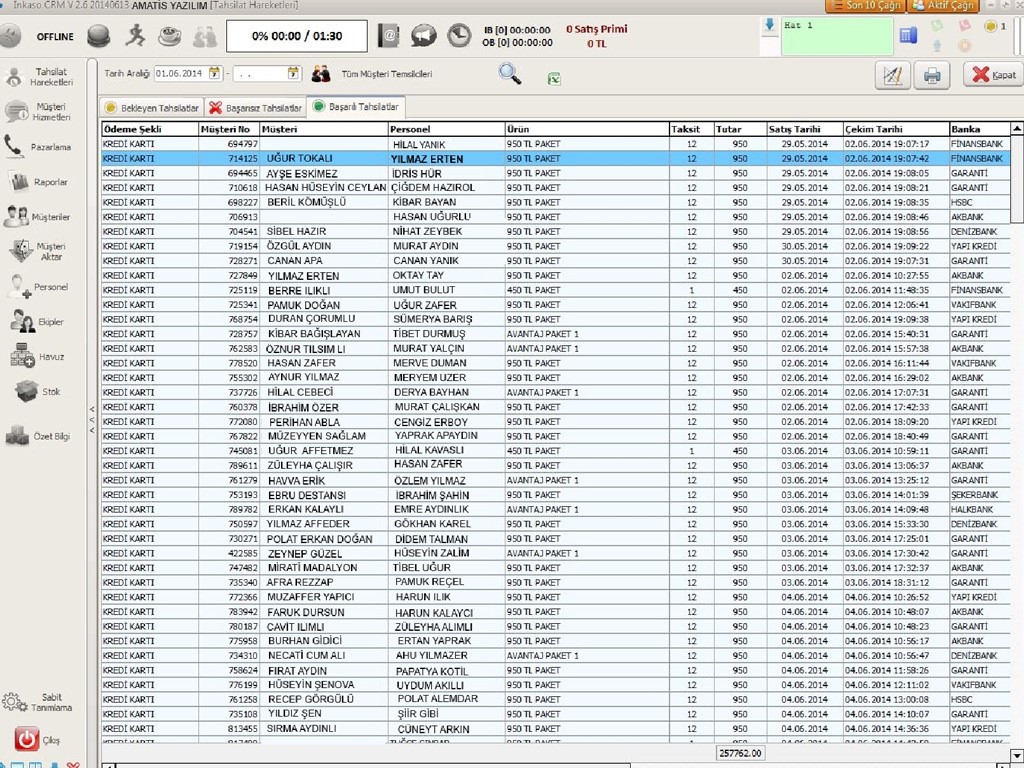The width and height of the screenshot is (1024, 768).
Task: Click the 0% 00:00 / 01:30 timer display
Action: pos(296,36)
